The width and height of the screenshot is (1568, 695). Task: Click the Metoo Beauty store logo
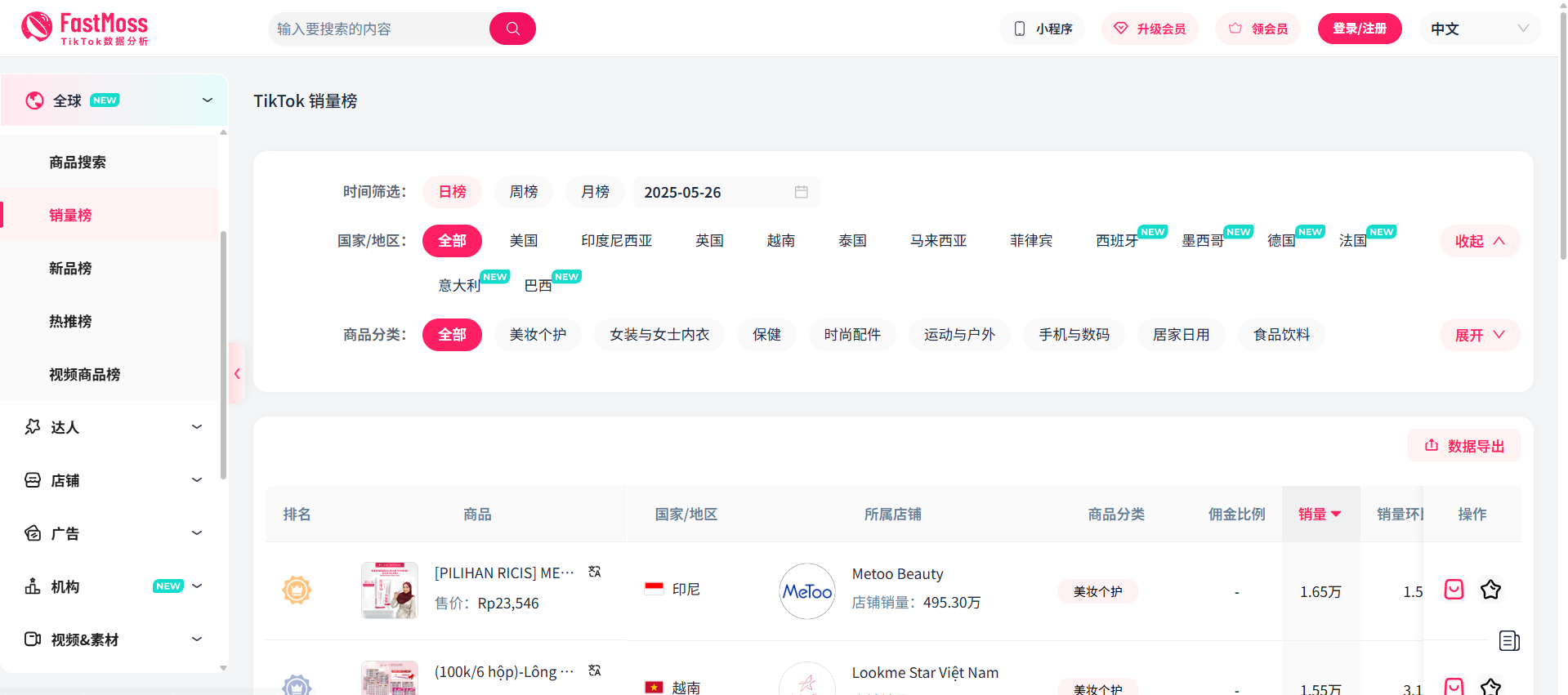tap(807, 591)
